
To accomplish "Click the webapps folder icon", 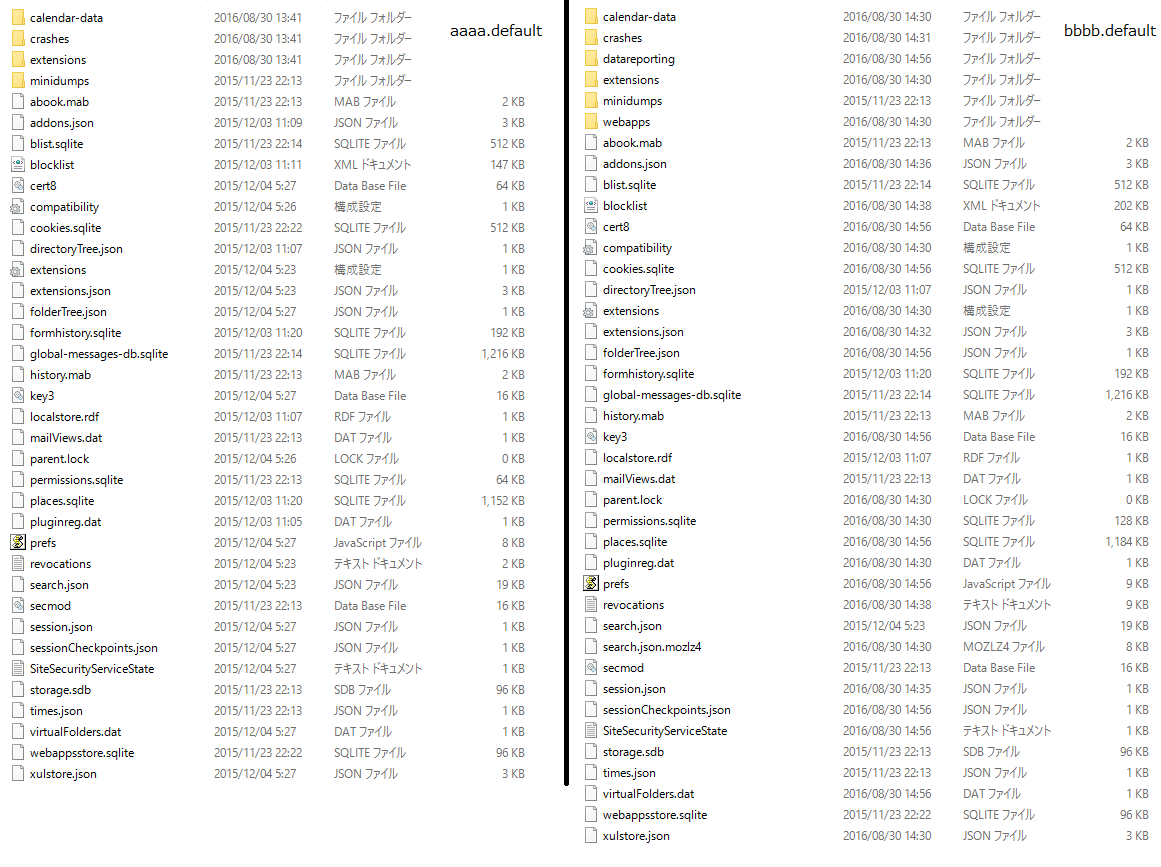I will (590, 122).
